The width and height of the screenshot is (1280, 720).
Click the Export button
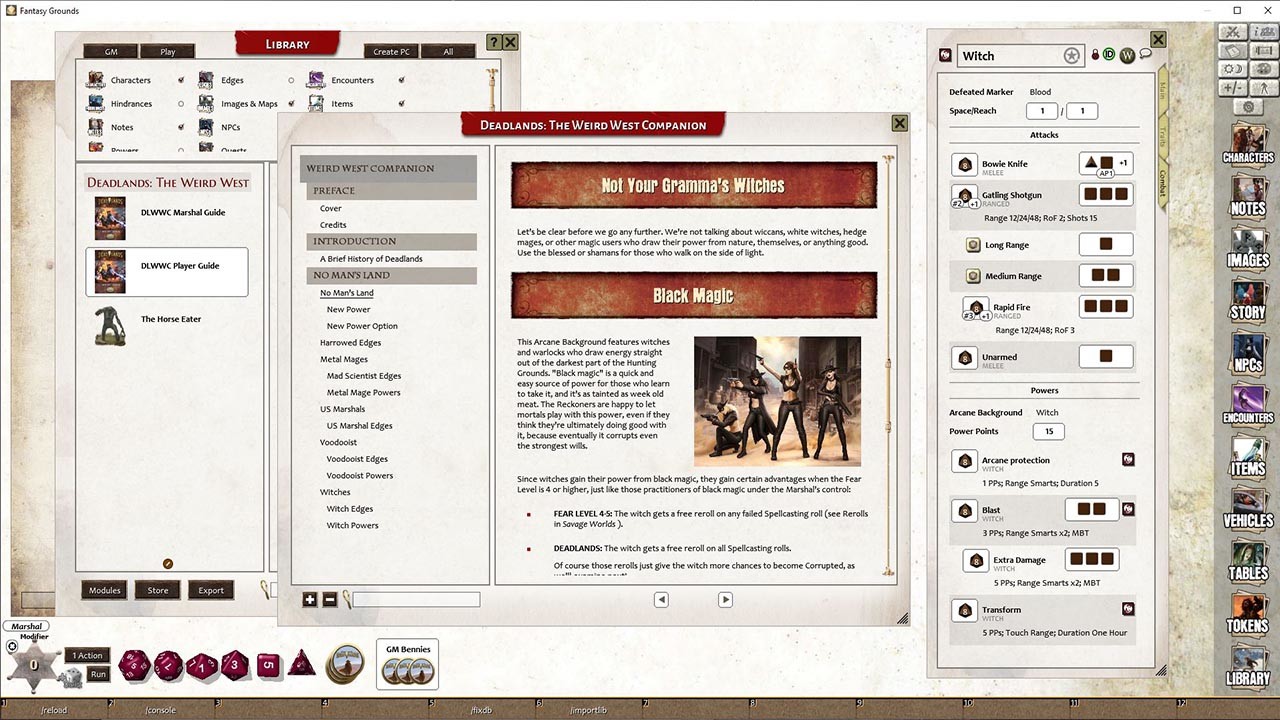[211, 590]
